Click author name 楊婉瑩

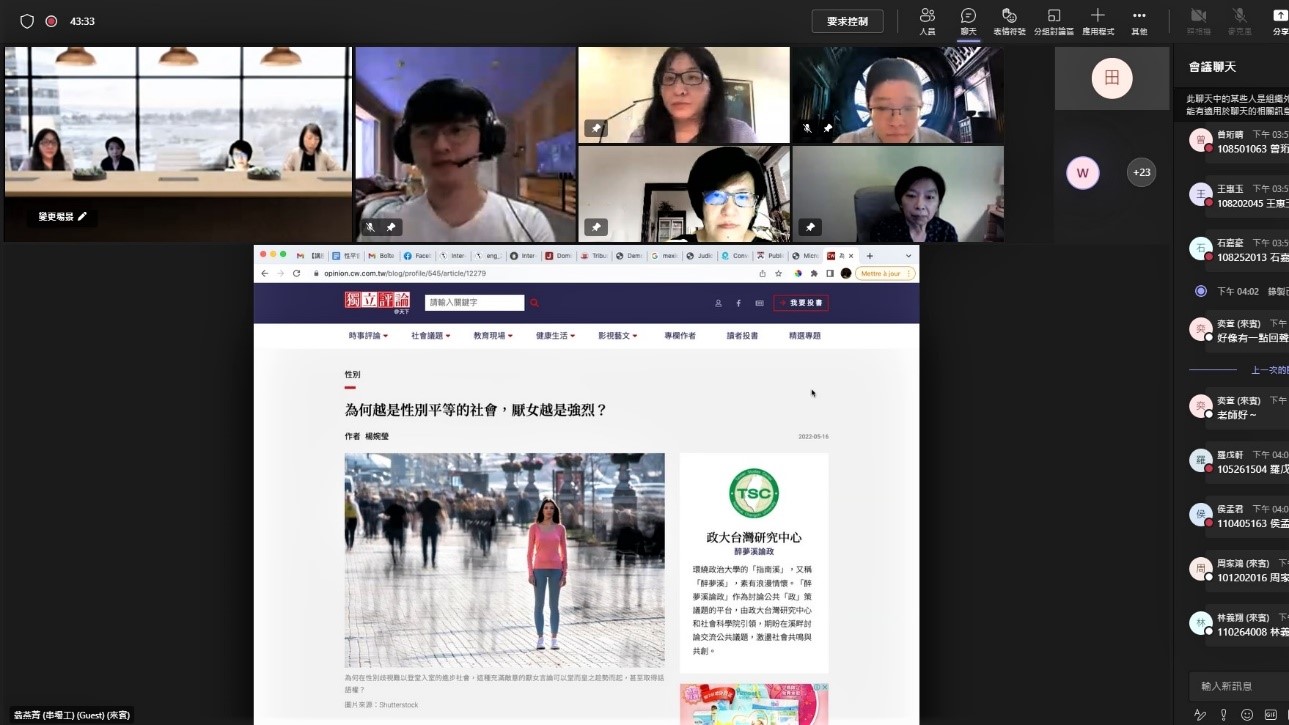tap(377, 437)
